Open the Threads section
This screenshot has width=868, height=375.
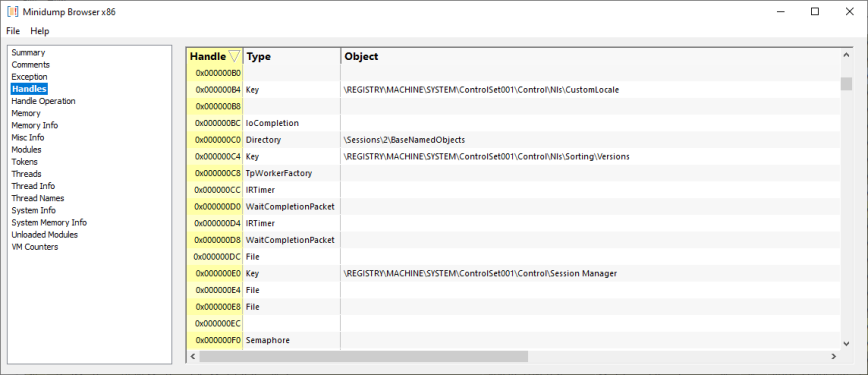click(x=27, y=174)
